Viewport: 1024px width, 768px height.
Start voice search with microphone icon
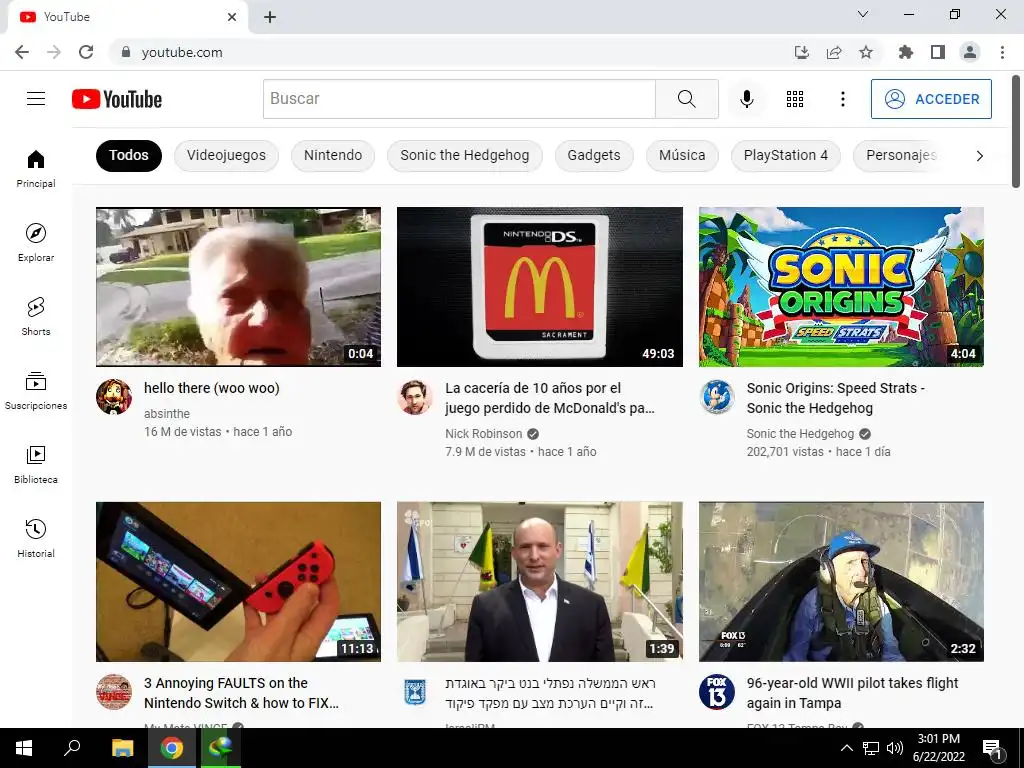pyautogui.click(x=746, y=99)
